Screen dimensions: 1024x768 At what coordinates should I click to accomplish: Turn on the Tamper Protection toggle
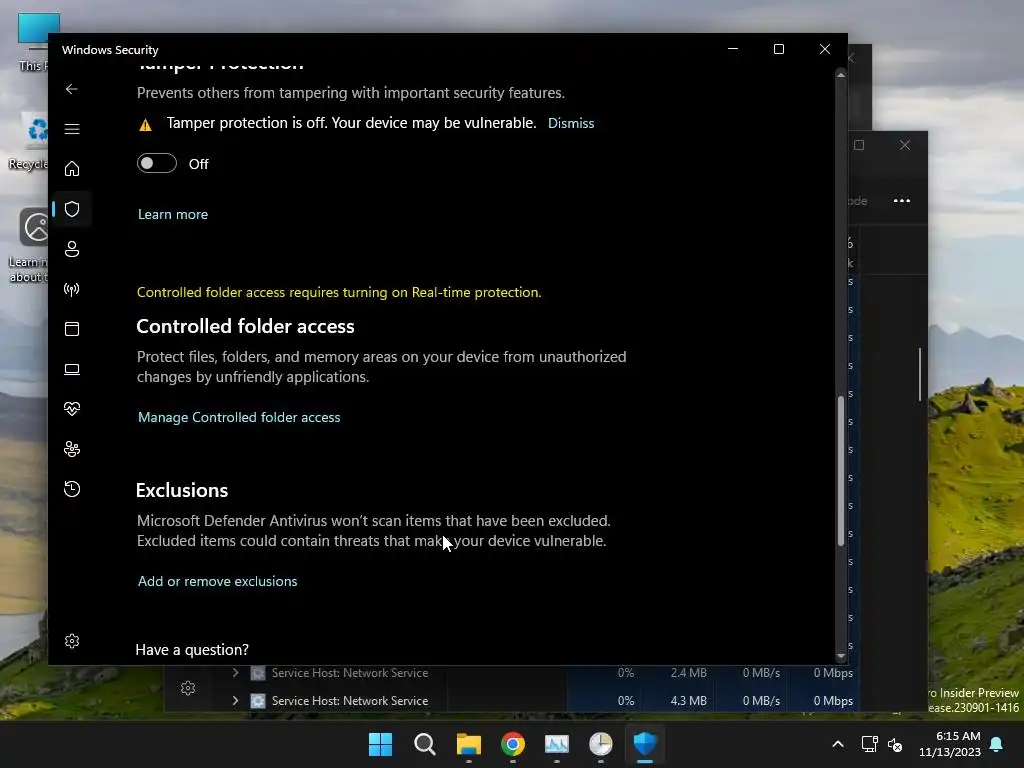point(157,163)
